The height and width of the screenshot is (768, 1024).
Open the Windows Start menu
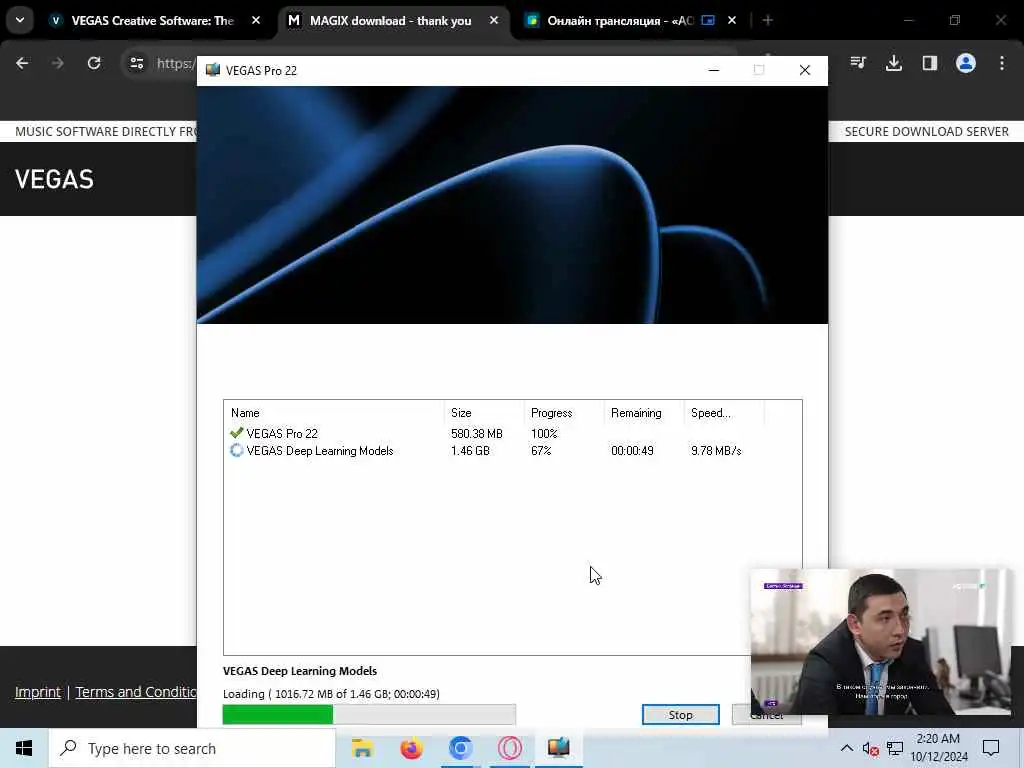click(x=24, y=748)
